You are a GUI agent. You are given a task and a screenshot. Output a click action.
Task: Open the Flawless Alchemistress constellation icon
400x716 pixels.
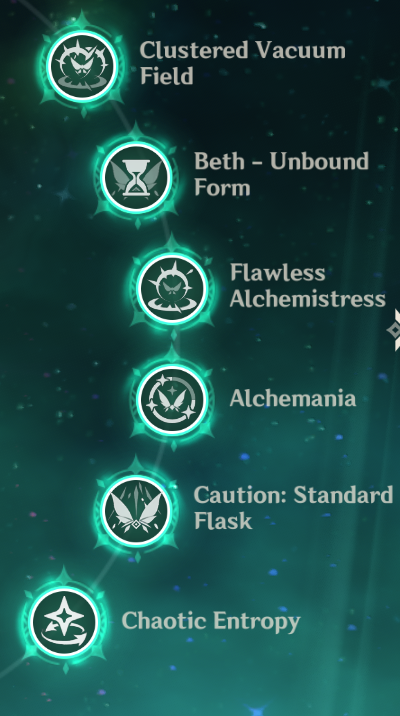click(x=172, y=288)
